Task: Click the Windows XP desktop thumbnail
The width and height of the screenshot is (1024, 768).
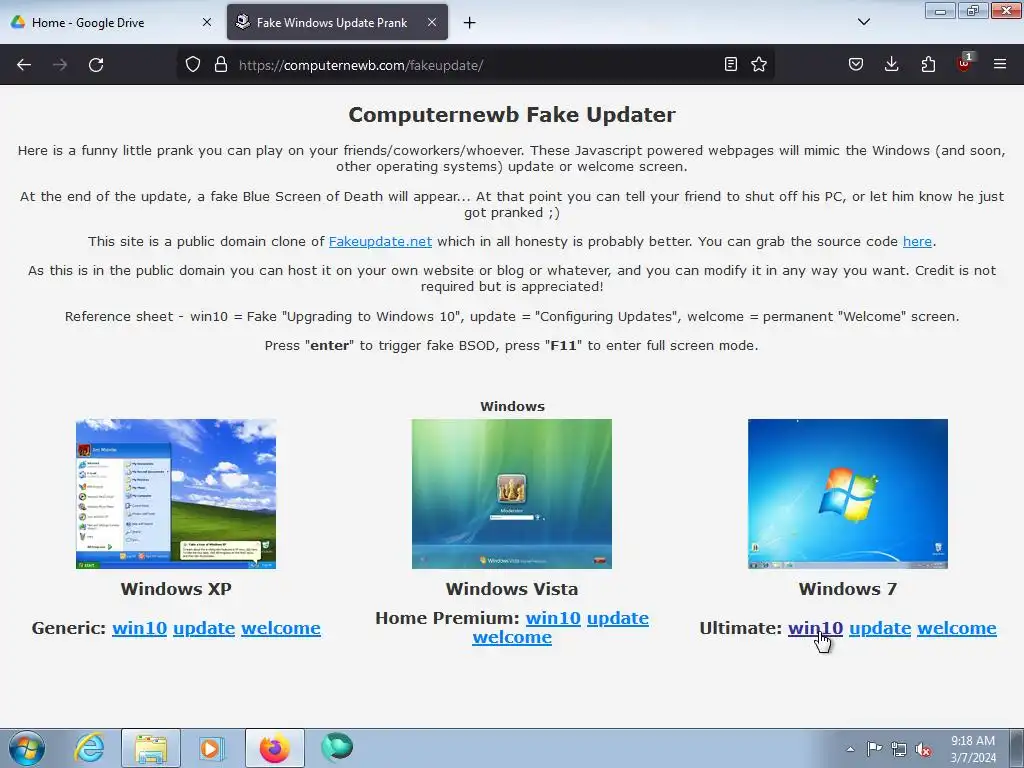Action: point(176,494)
